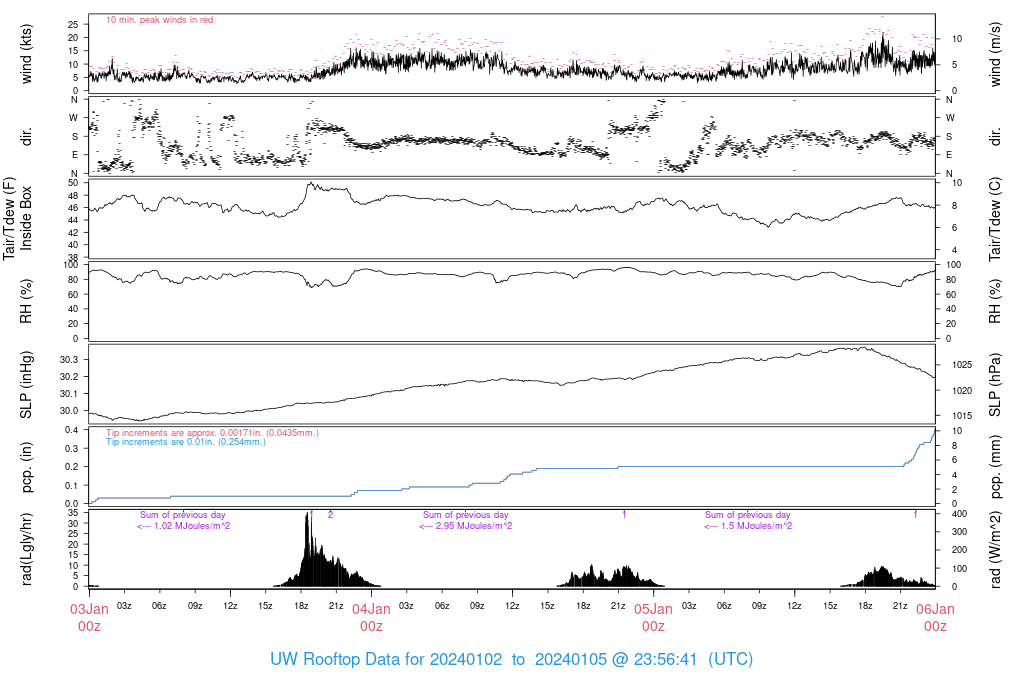Click the '0.2' tick on pcp. (in) axis
The image size is (1024, 700).
(72, 467)
